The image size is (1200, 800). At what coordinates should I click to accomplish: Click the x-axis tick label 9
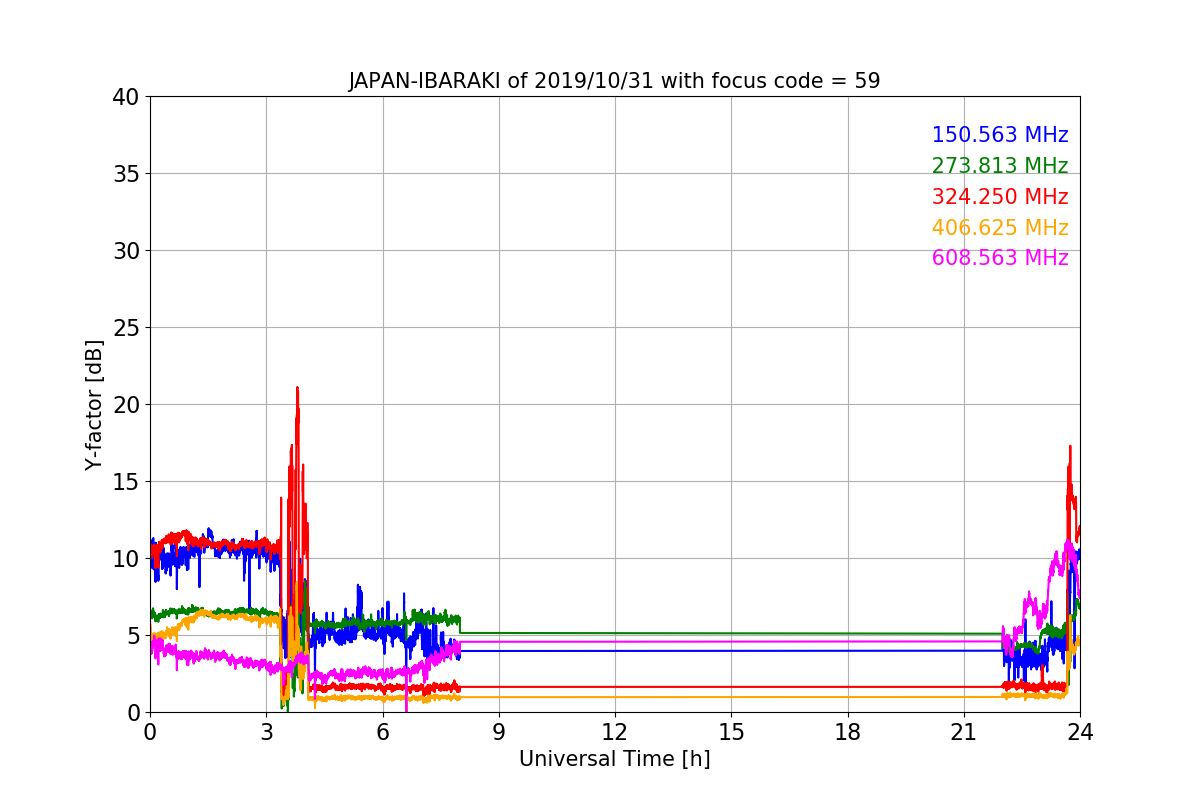click(x=499, y=732)
